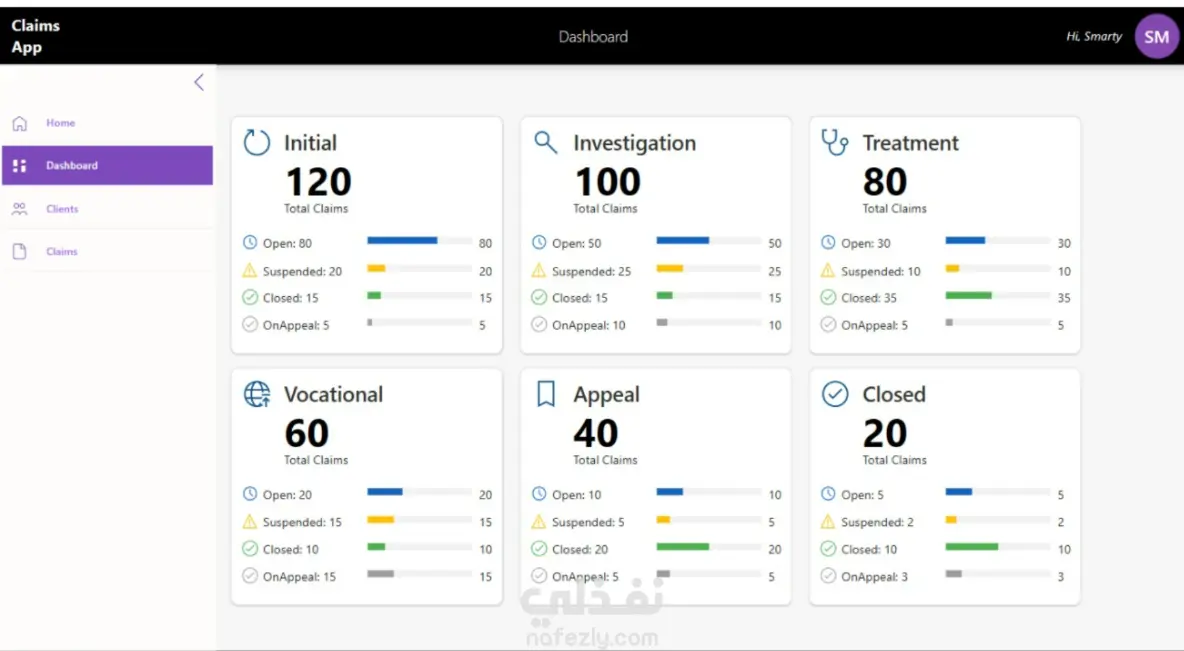
Task: Click the 'Open: 20' label in Vocational
Action: point(287,495)
